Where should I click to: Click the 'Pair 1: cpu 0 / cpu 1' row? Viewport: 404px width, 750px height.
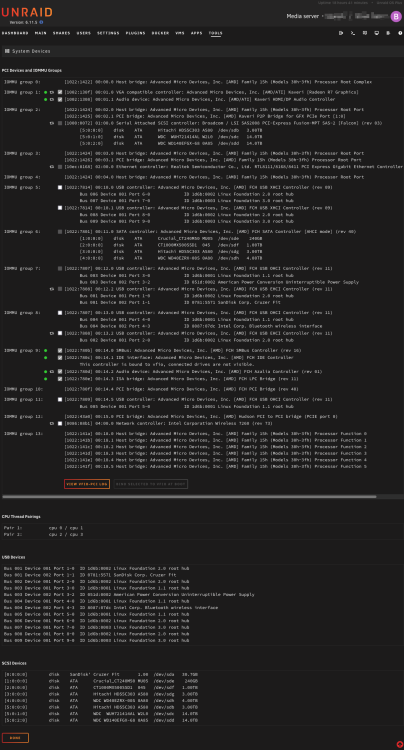44,527
